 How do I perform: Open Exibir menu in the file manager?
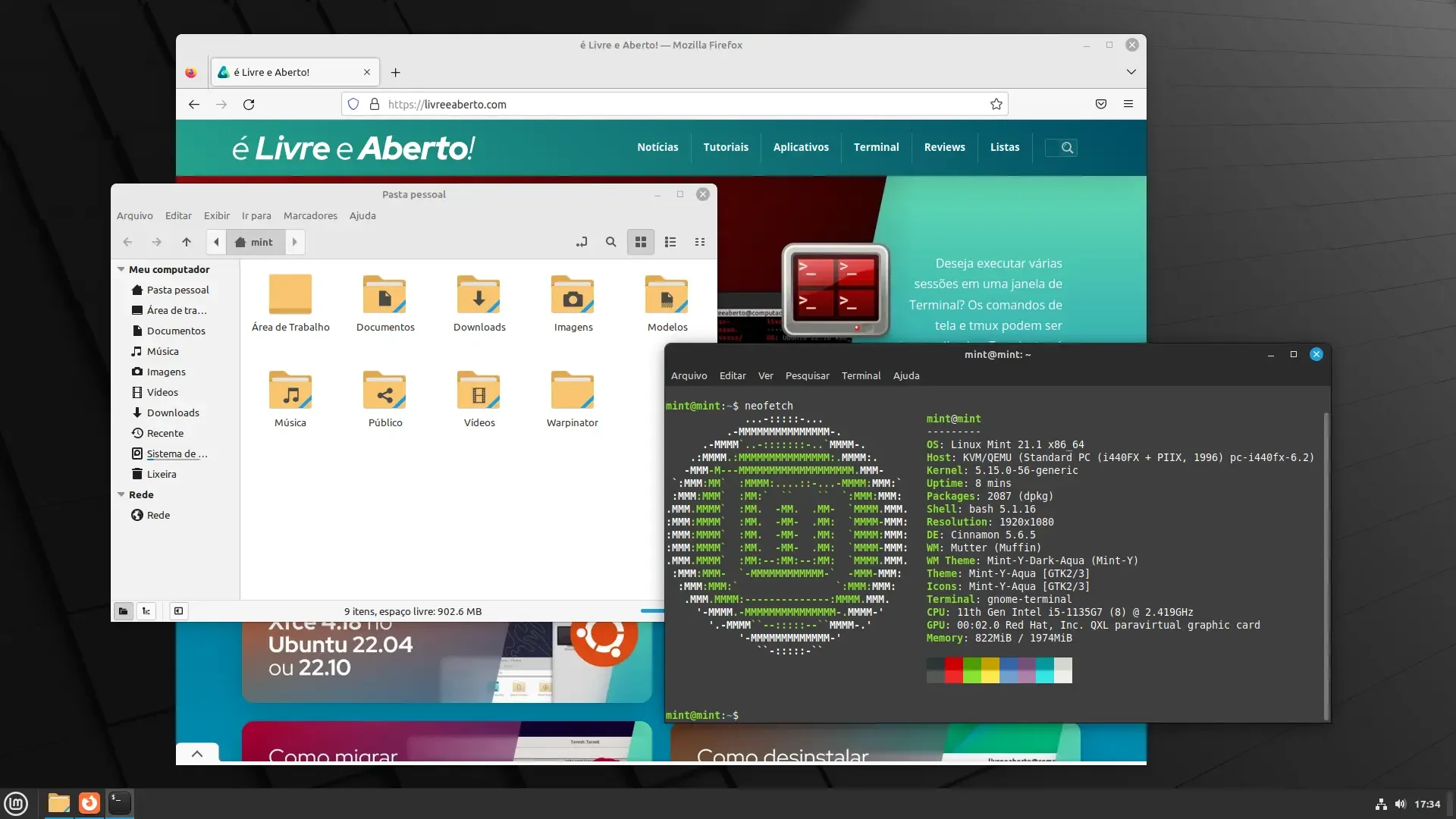click(x=217, y=216)
